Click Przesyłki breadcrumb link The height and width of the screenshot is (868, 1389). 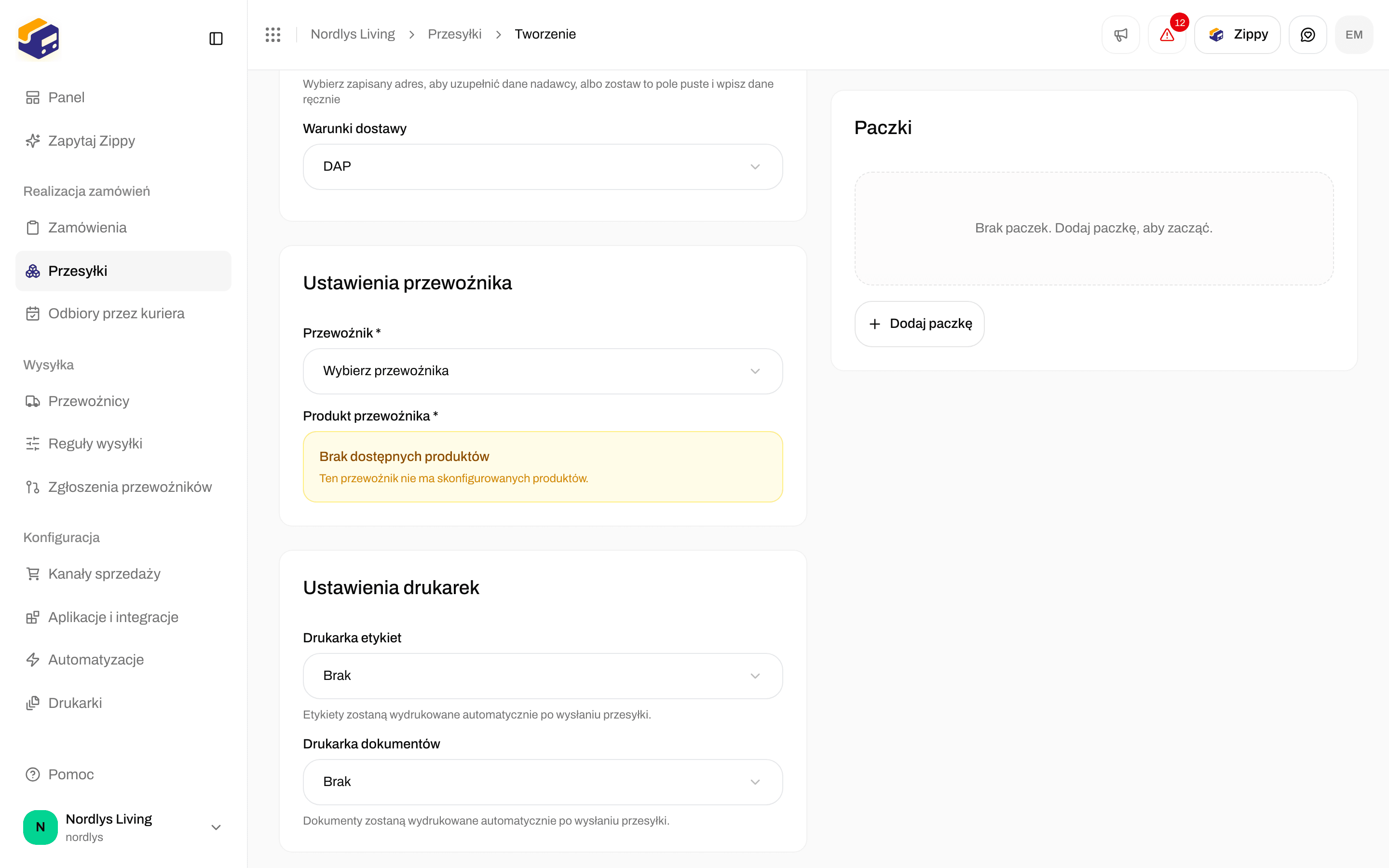pyautogui.click(x=454, y=34)
